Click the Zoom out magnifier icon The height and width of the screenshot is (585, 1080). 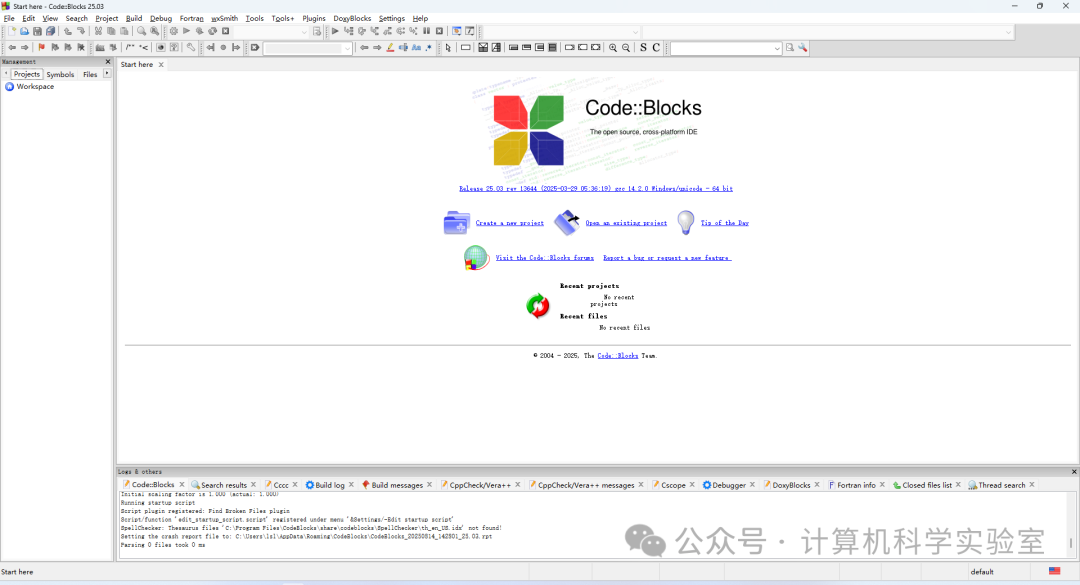[625, 48]
